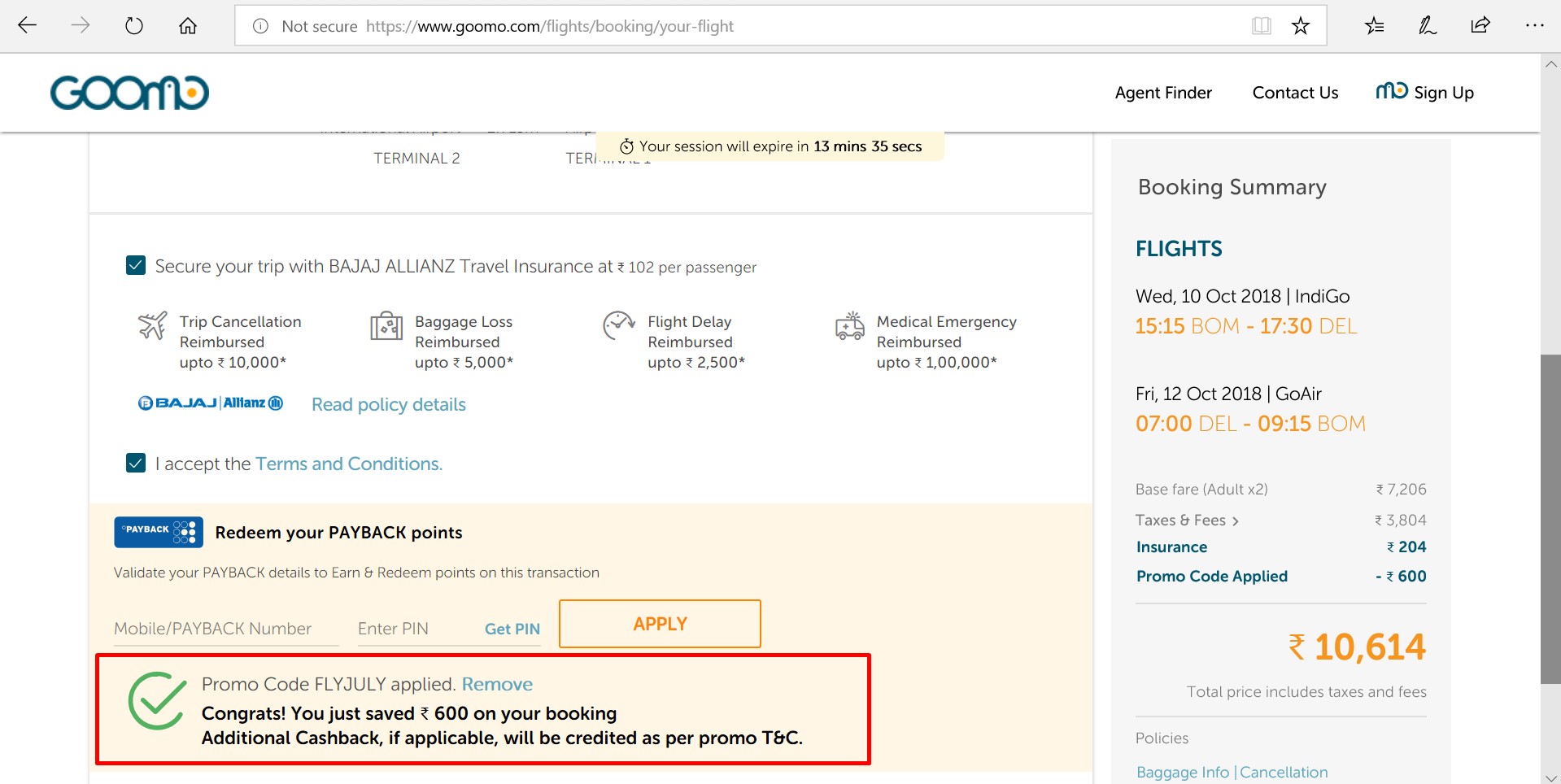Image resolution: width=1561 pixels, height=784 pixels.
Task: Click the Baggage Loss suitcase icon
Action: pyautogui.click(x=386, y=325)
